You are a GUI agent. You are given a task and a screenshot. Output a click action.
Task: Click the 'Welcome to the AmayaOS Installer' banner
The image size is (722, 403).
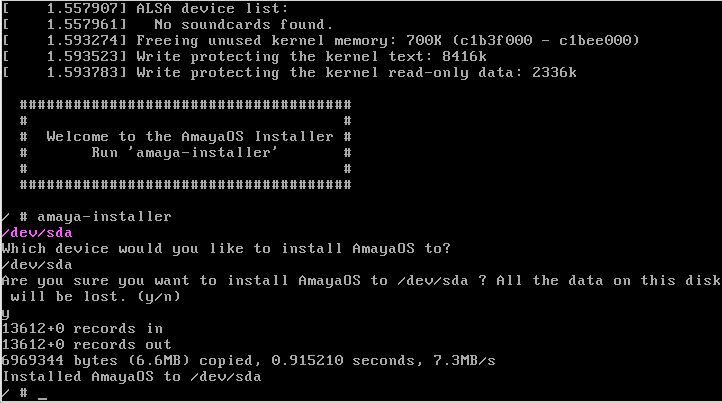coord(190,136)
